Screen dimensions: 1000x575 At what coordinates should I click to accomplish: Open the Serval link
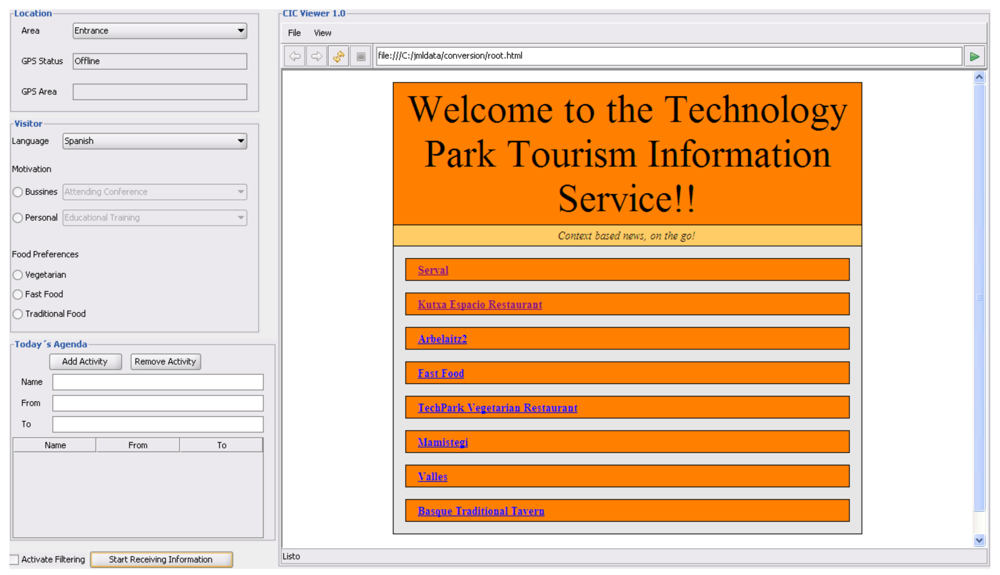(433, 270)
